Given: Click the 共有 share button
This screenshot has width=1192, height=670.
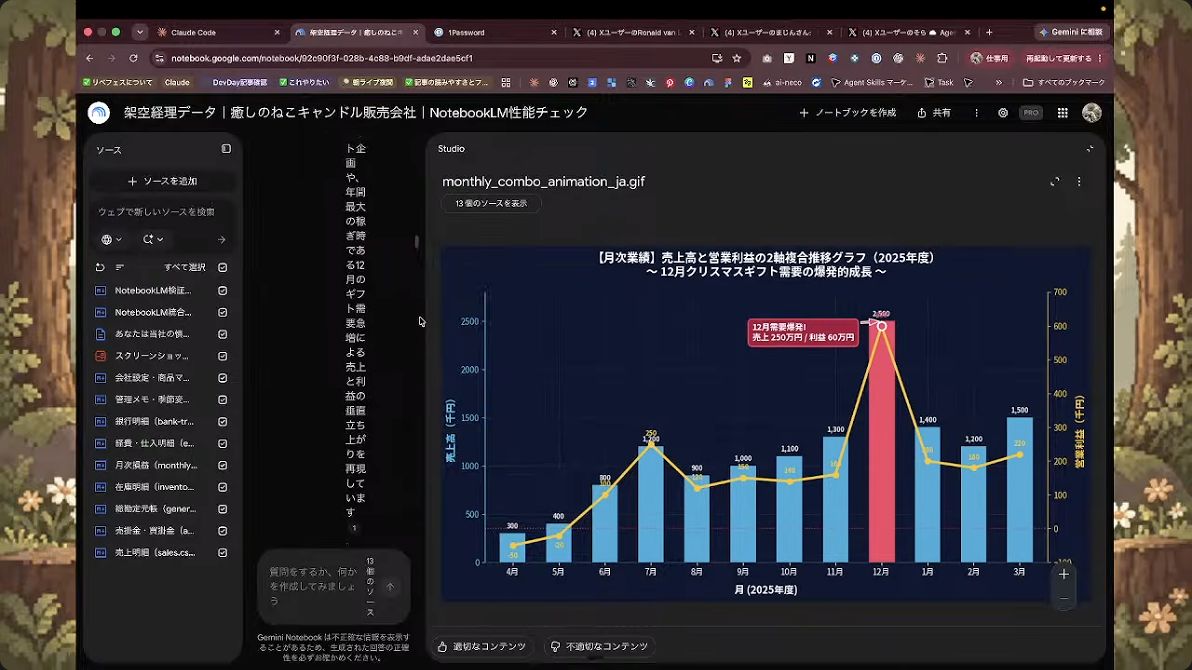Looking at the screenshot, I should pos(934,113).
